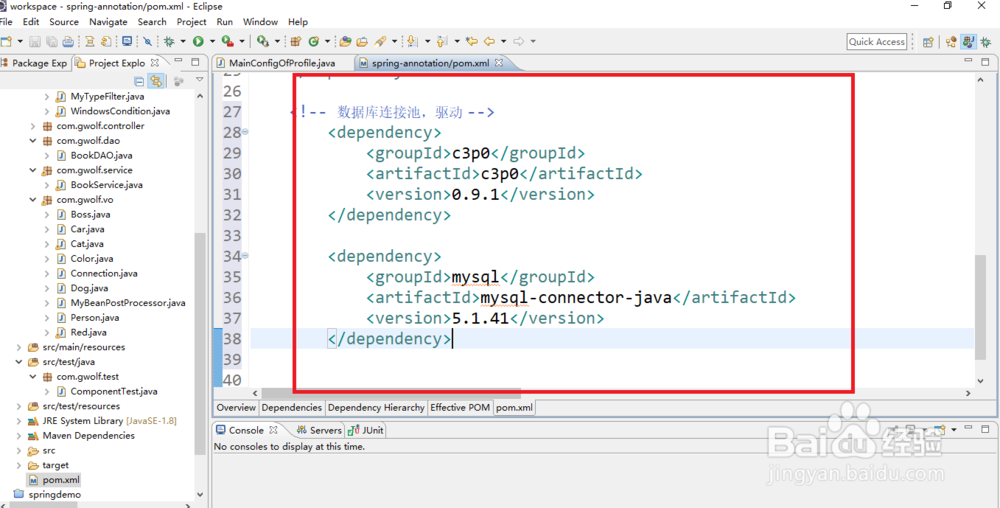Click the Back navigation arrow icon

[x=489, y=41]
